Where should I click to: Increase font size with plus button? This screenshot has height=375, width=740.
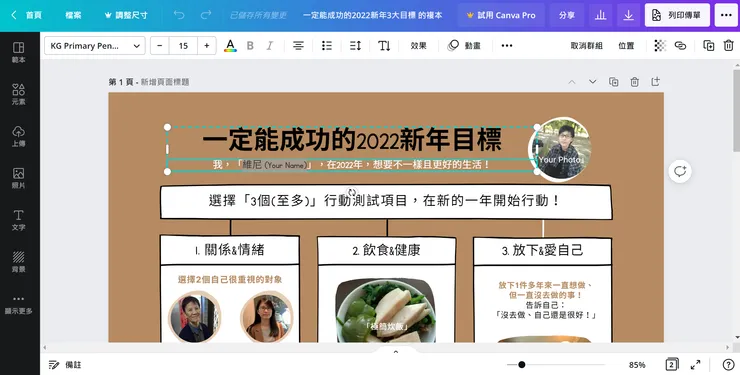coord(206,46)
